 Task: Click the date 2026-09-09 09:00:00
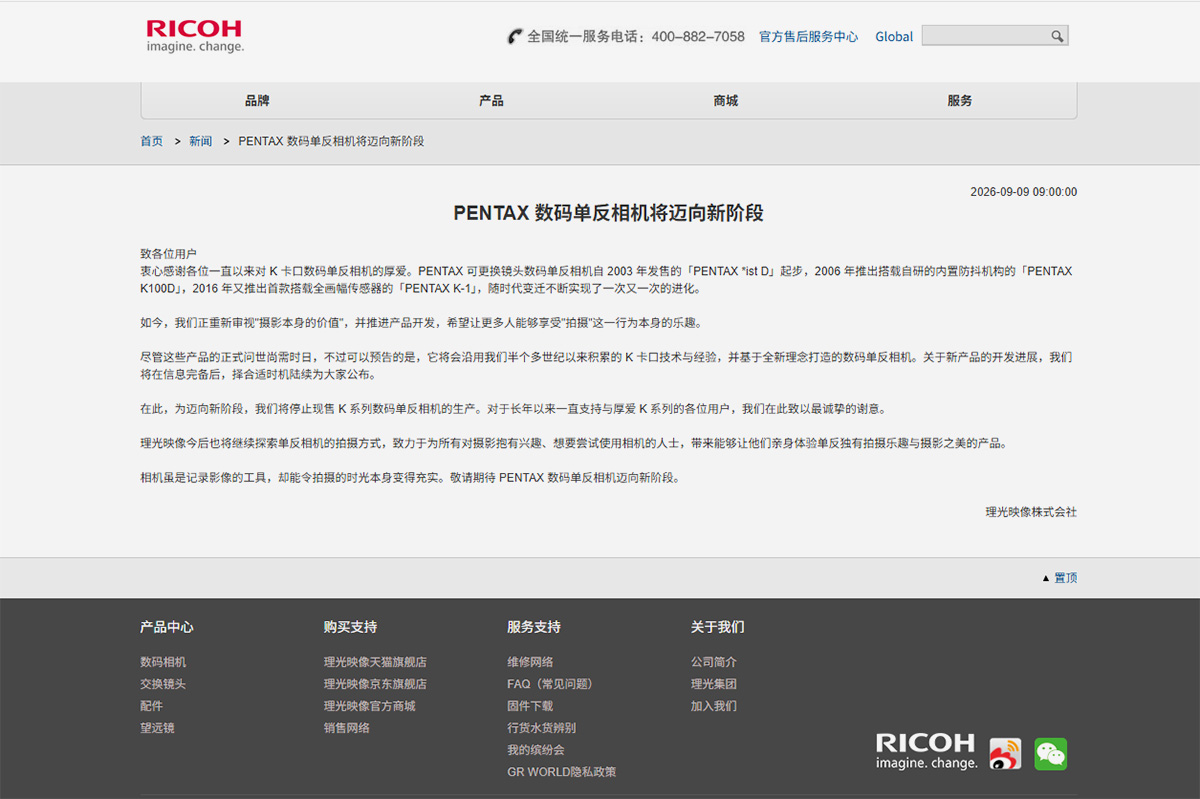pos(1024,192)
